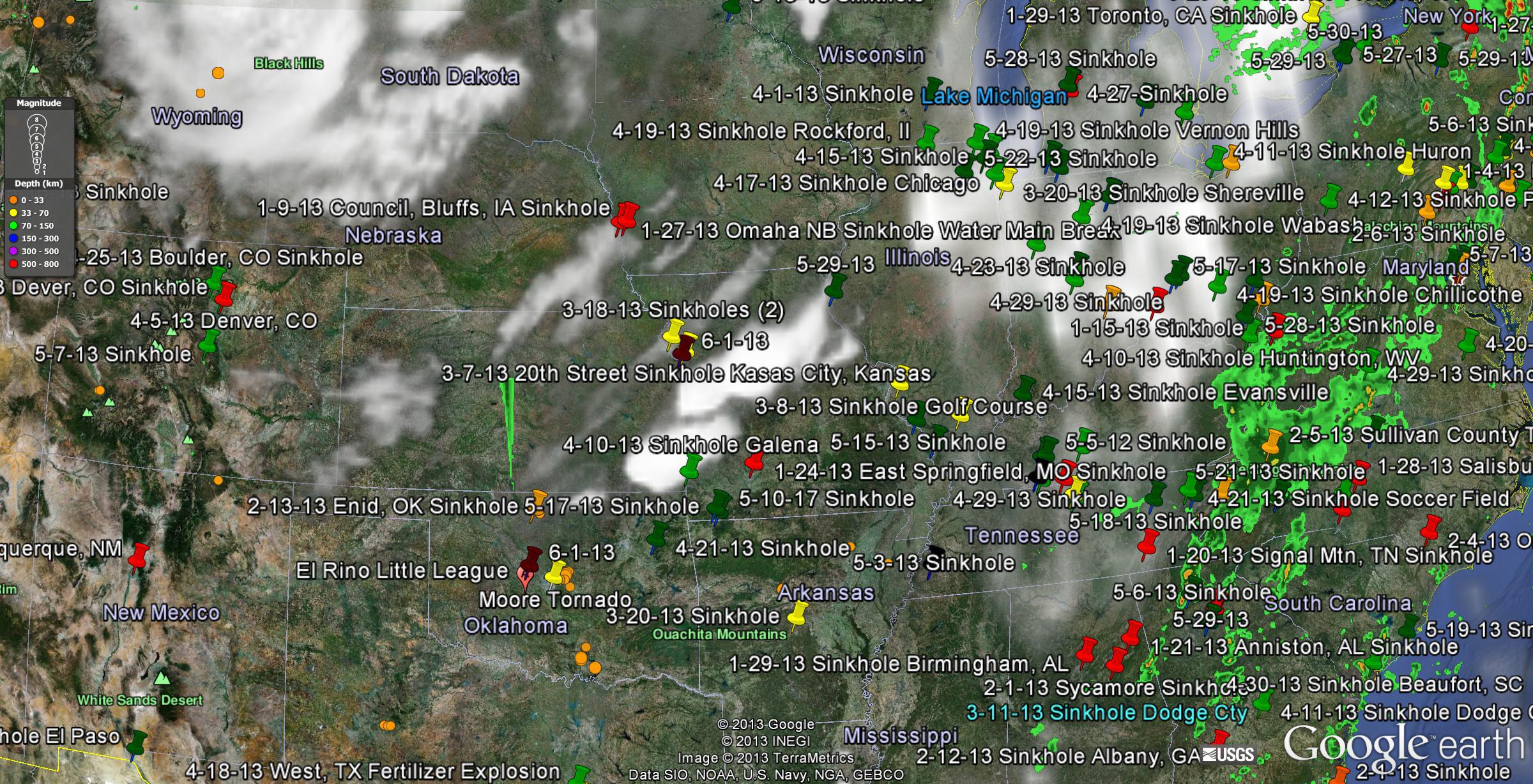Click red 500 - 800 depth legend swatch
1533x784 pixels.
[13, 264]
